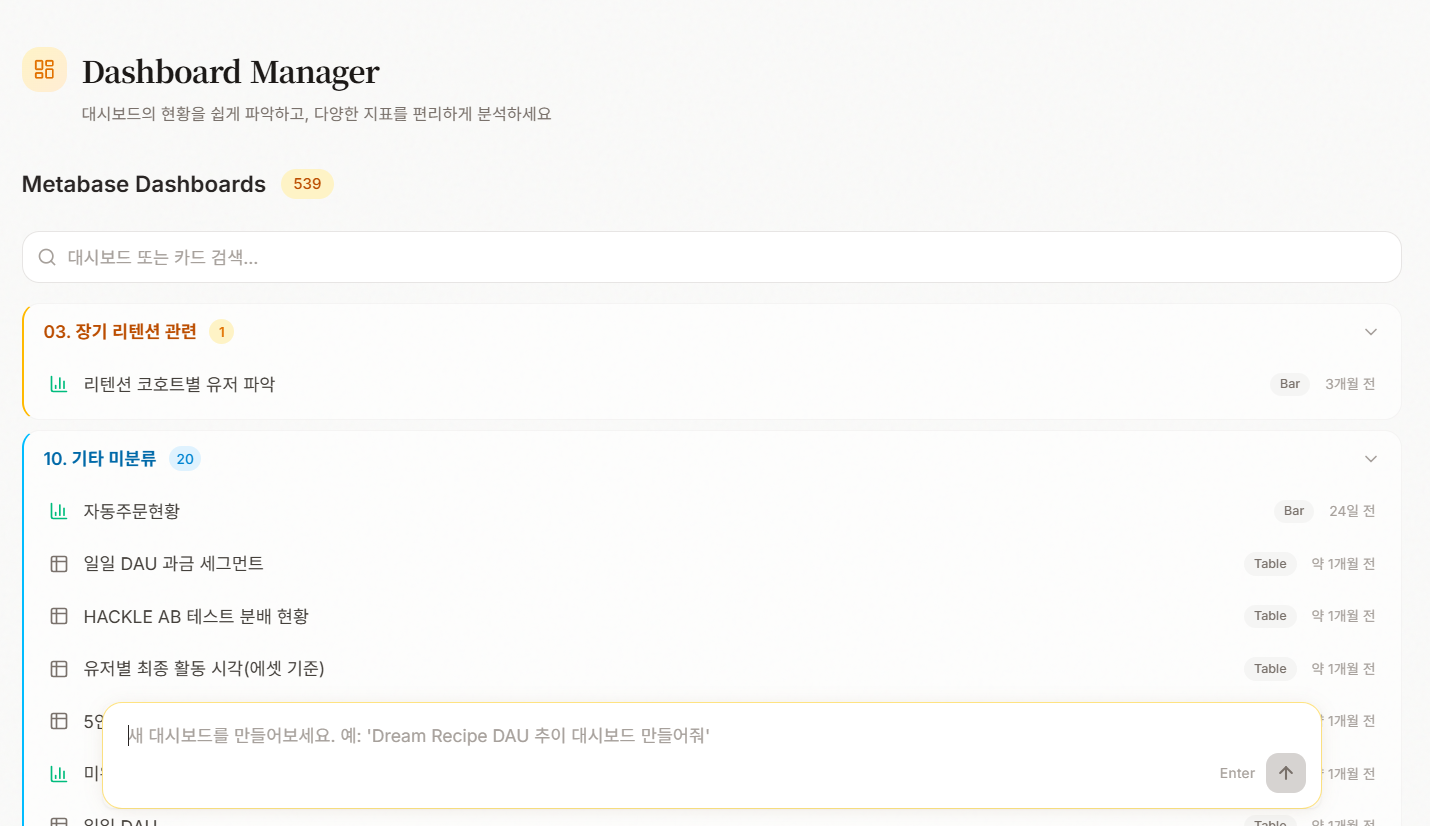Open 리텐션 코호트별 유저 파악 item
Screen dimensions: 1430x826
coord(712,384)
